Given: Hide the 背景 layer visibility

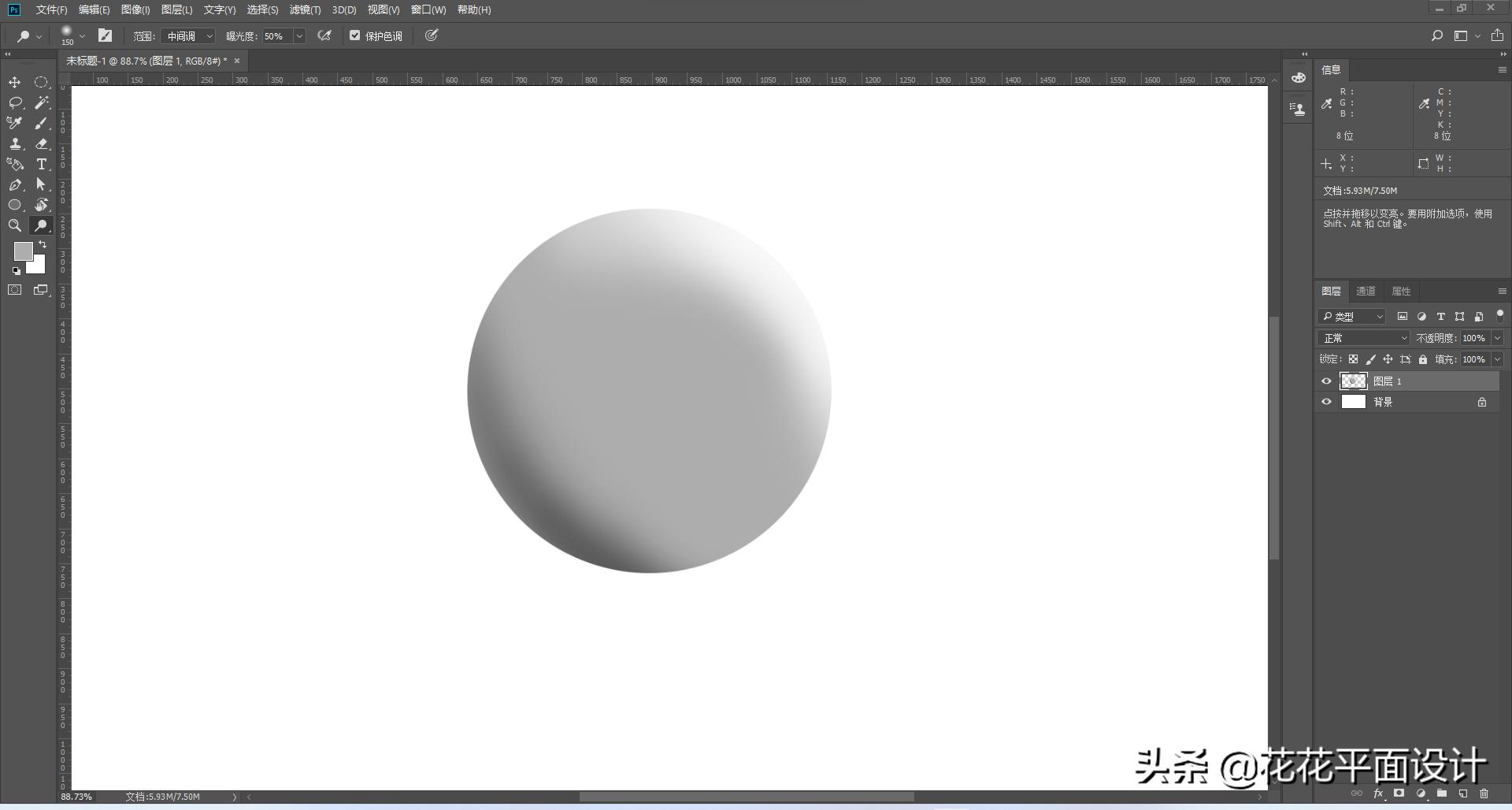Looking at the screenshot, I should pos(1327,402).
